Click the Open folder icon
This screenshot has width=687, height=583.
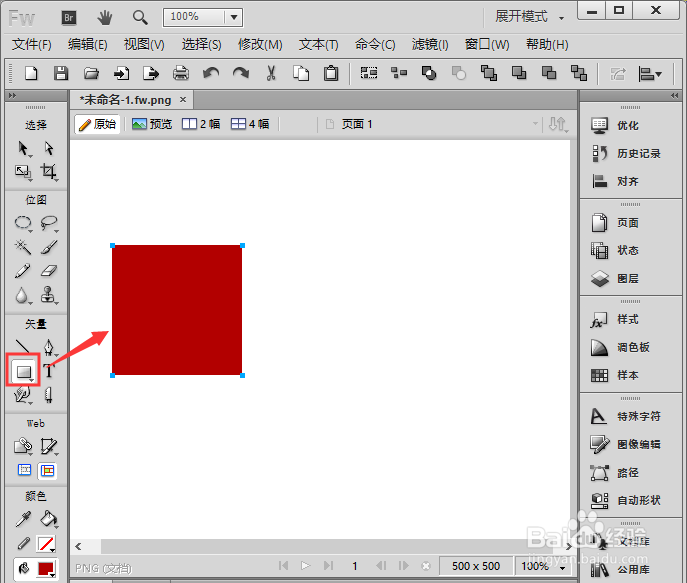[91, 73]
